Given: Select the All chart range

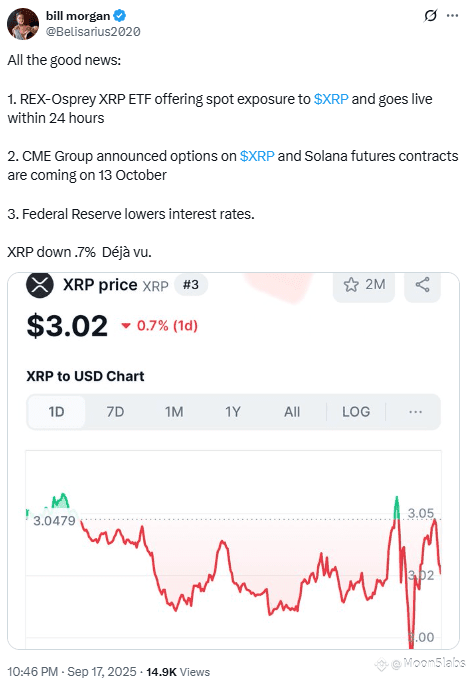Looking at the screenshot, I should coord(292,412).
